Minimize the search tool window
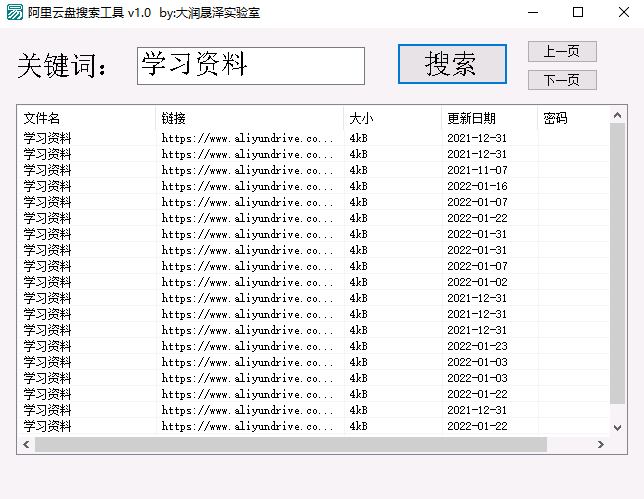Viewport: 644px width, 499px height. [x=533, y=12]
